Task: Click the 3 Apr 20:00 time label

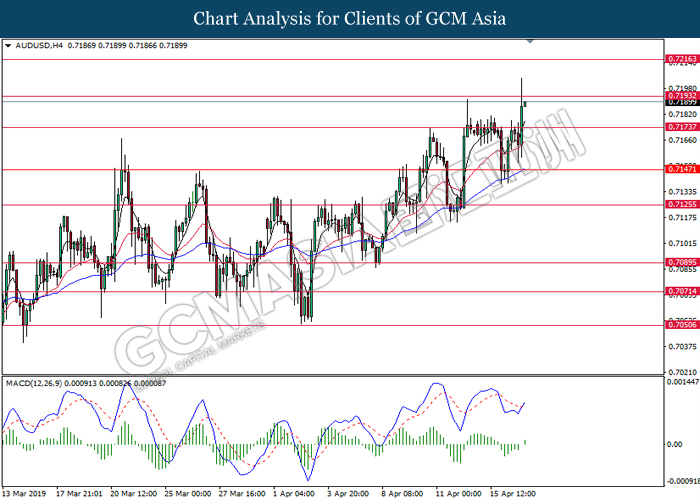Action: pyautogui.click(x=348, y=493)
